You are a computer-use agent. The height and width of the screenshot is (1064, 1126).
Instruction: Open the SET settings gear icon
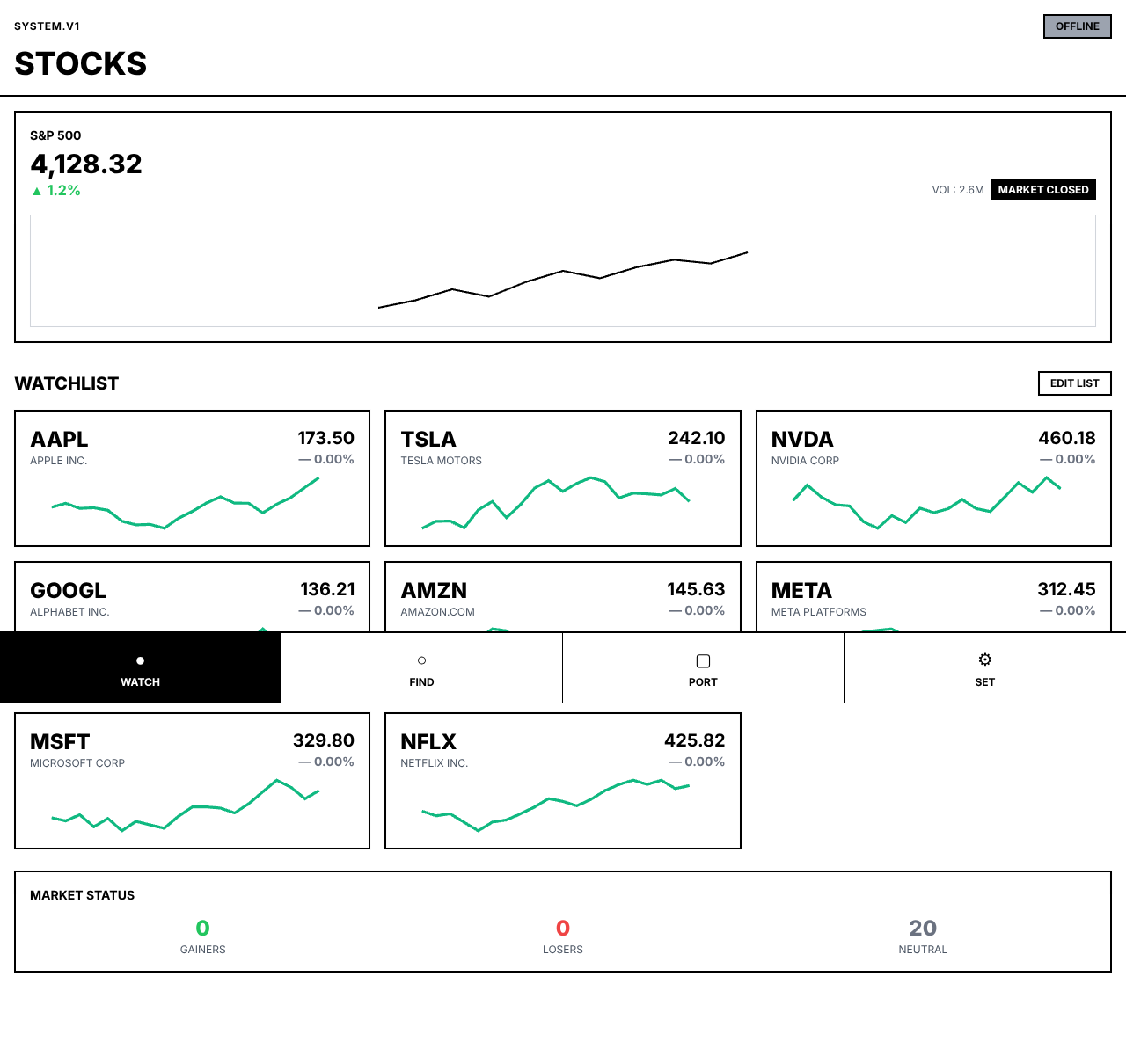pos(984,659)
